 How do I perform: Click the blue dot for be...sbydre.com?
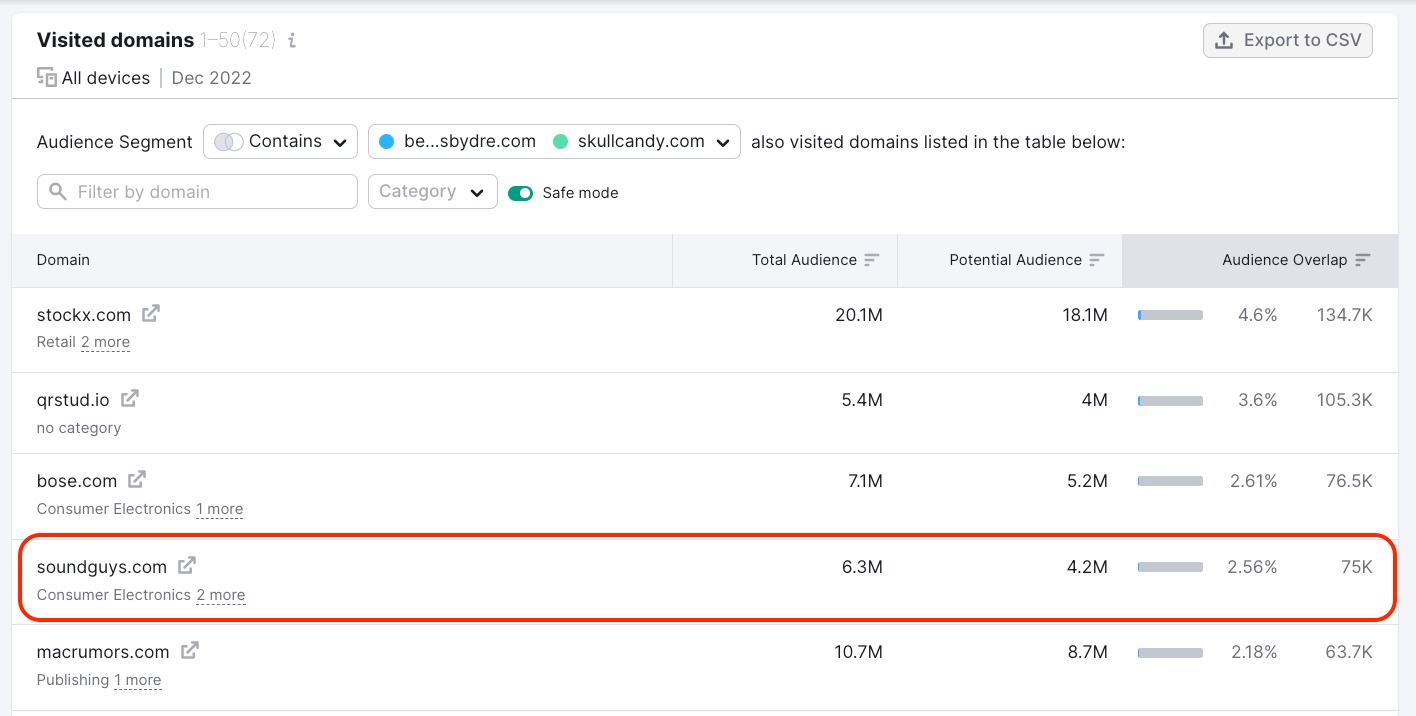tap(387, 142)
